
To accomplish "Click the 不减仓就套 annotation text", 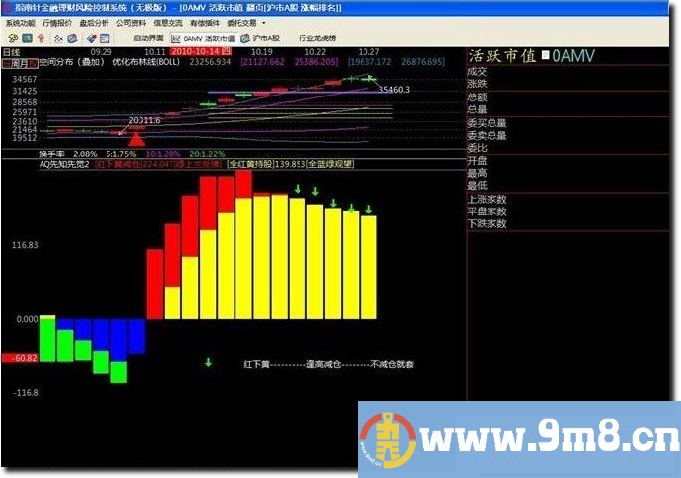I will point(392,364).
